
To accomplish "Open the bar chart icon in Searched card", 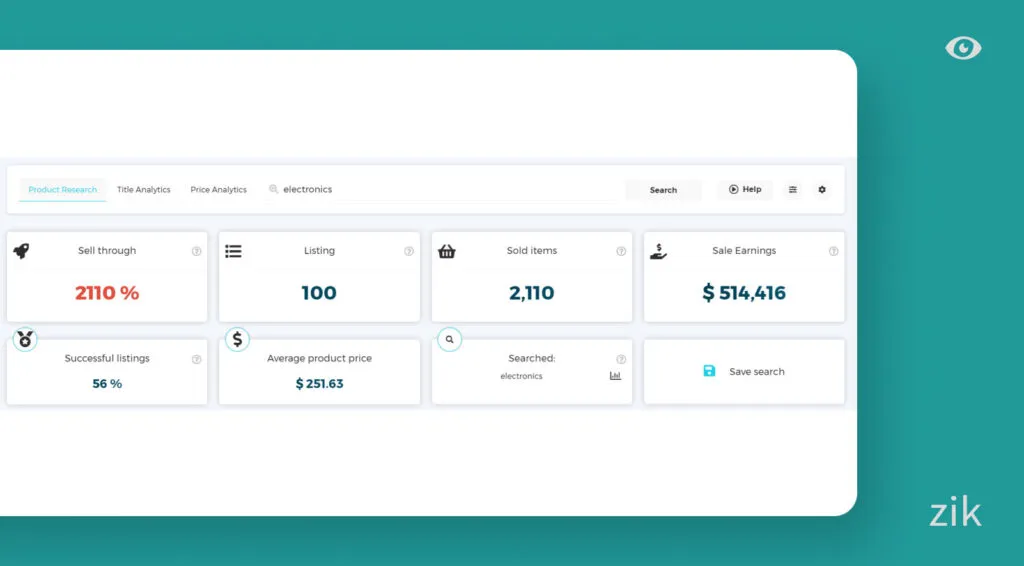I will (x=615, y=376).
